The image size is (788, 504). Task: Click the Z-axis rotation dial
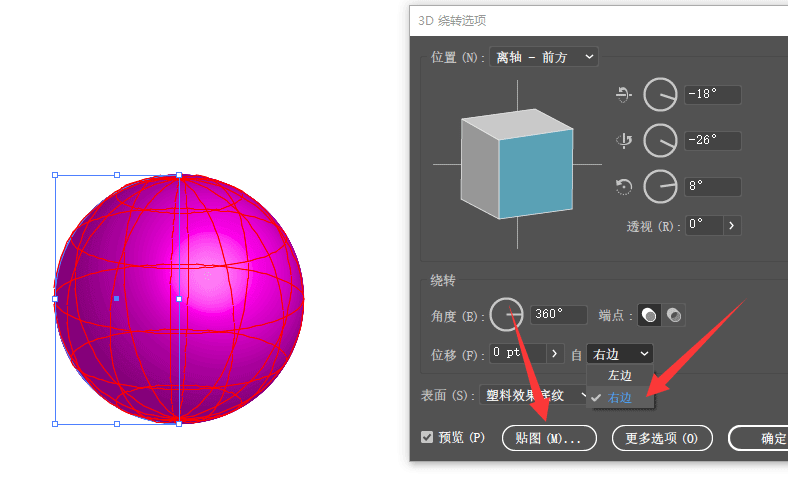660,186
